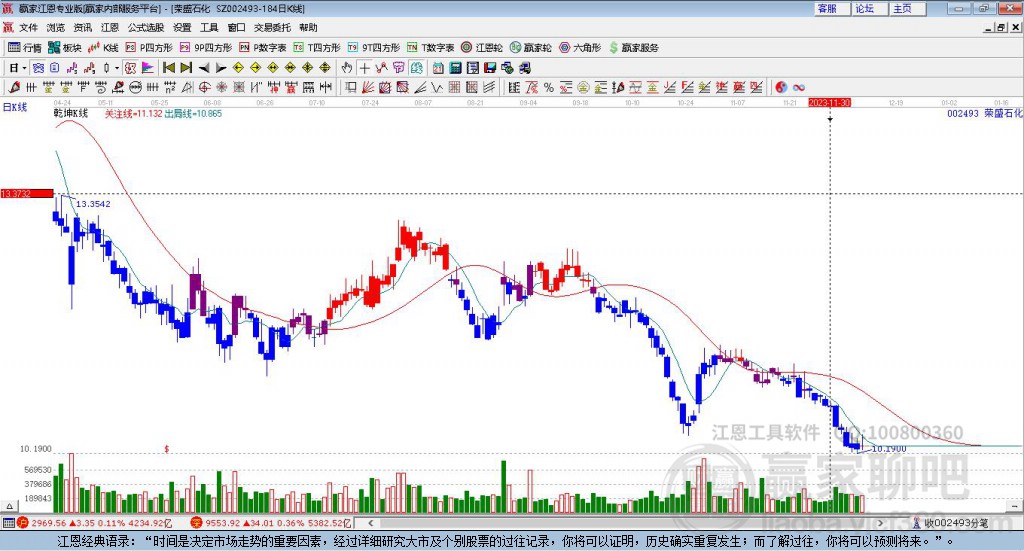
Task: Open the 浏览 menu
Action: tap(56, 27)
